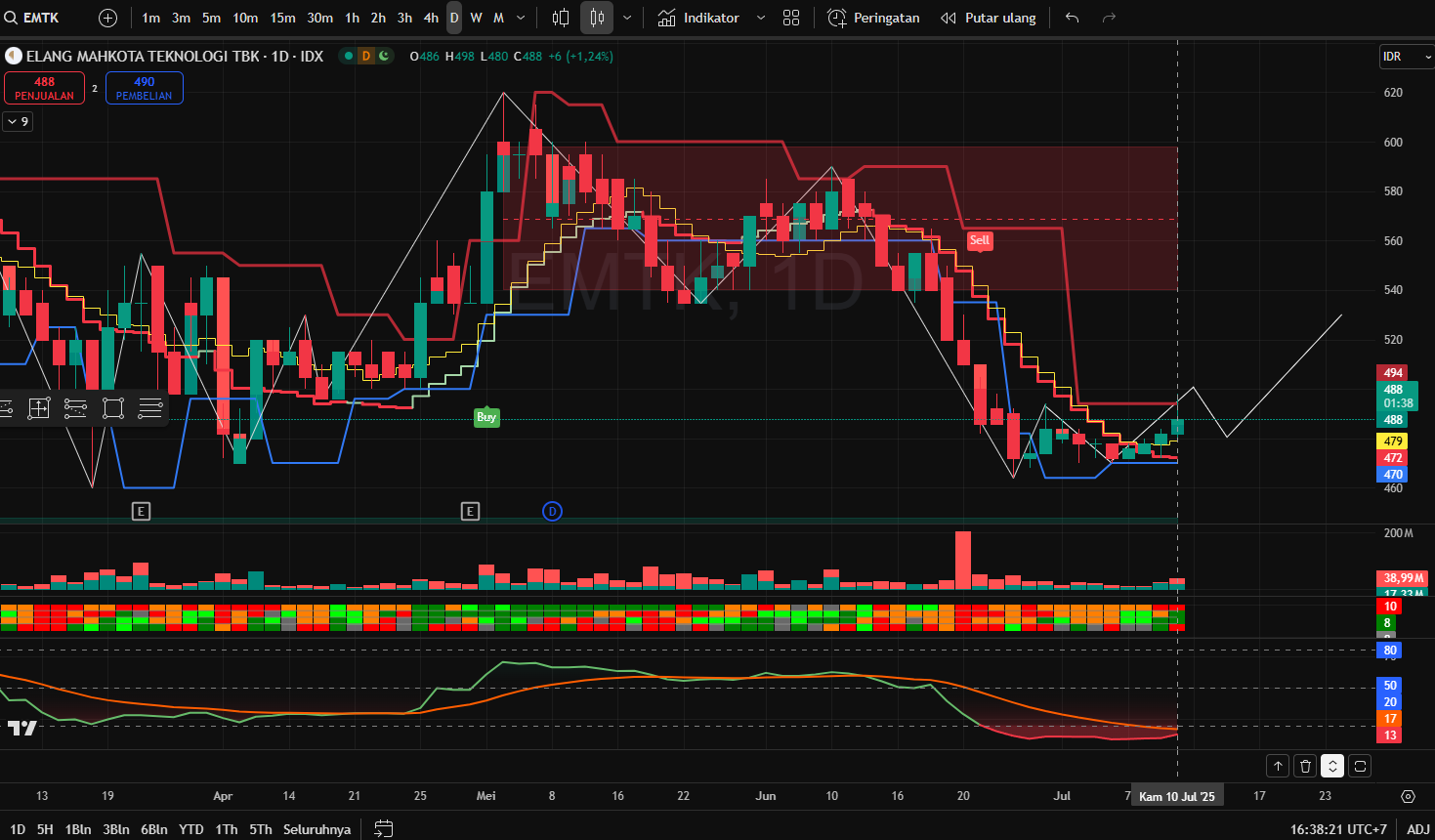
Task: Click the TradingView logo
Action: (x=21, y=728)
